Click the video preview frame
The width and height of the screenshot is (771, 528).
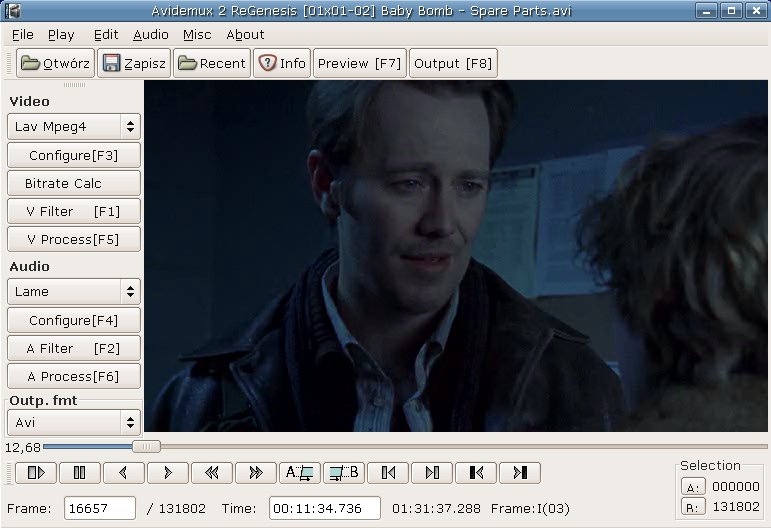(x=455, y=256)
